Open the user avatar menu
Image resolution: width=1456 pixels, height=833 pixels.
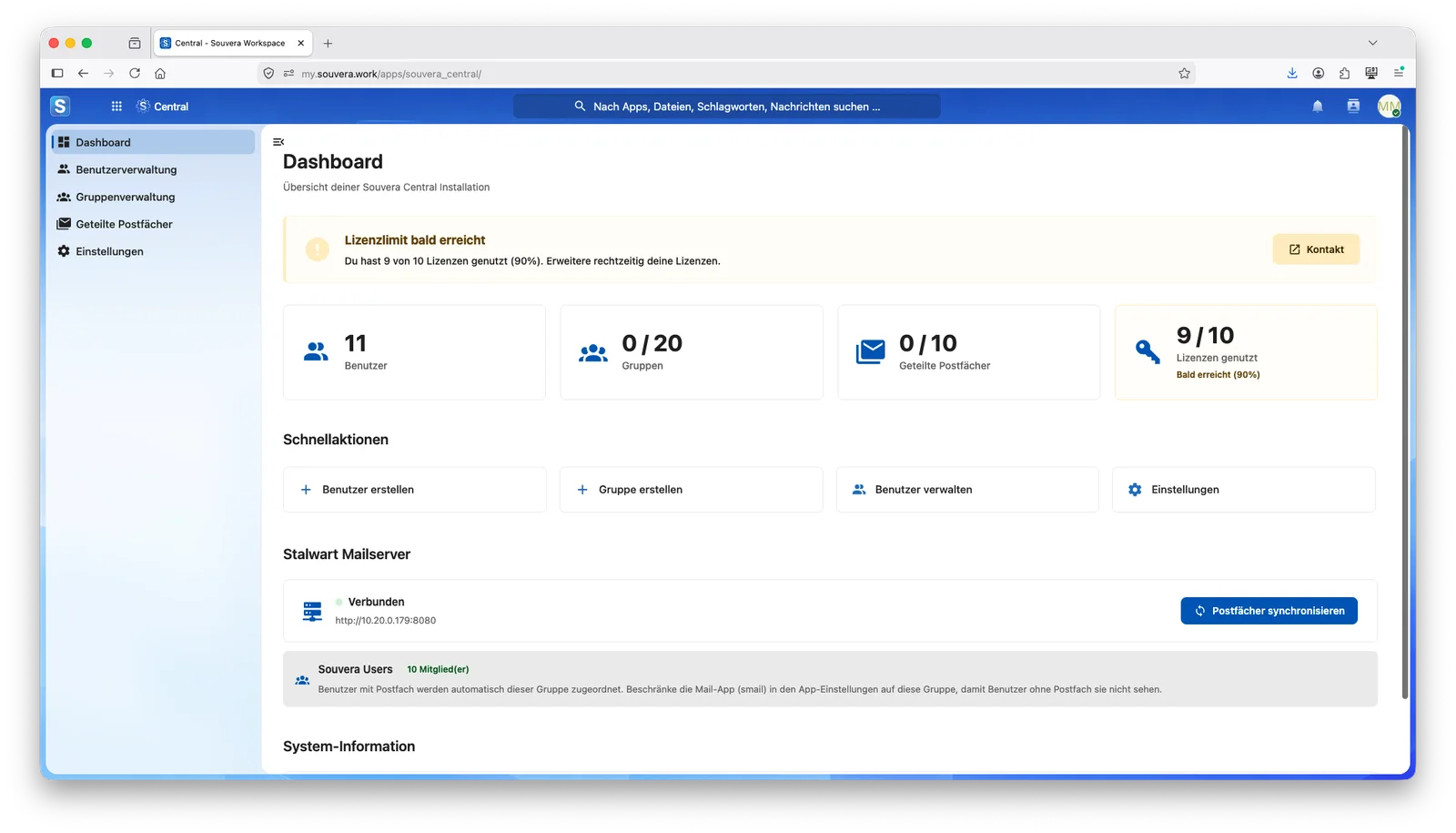click(1389, 107)
